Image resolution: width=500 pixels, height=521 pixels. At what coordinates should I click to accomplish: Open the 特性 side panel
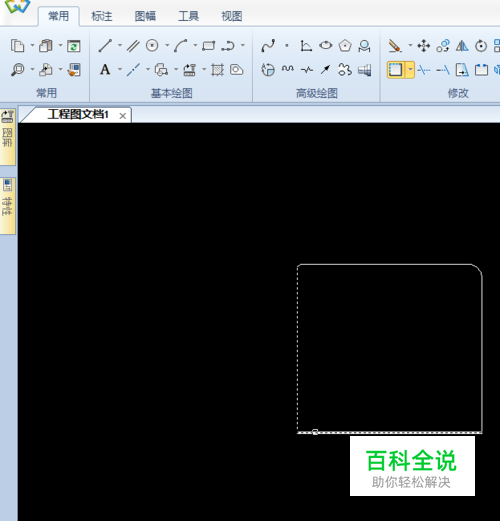point(7,206)
